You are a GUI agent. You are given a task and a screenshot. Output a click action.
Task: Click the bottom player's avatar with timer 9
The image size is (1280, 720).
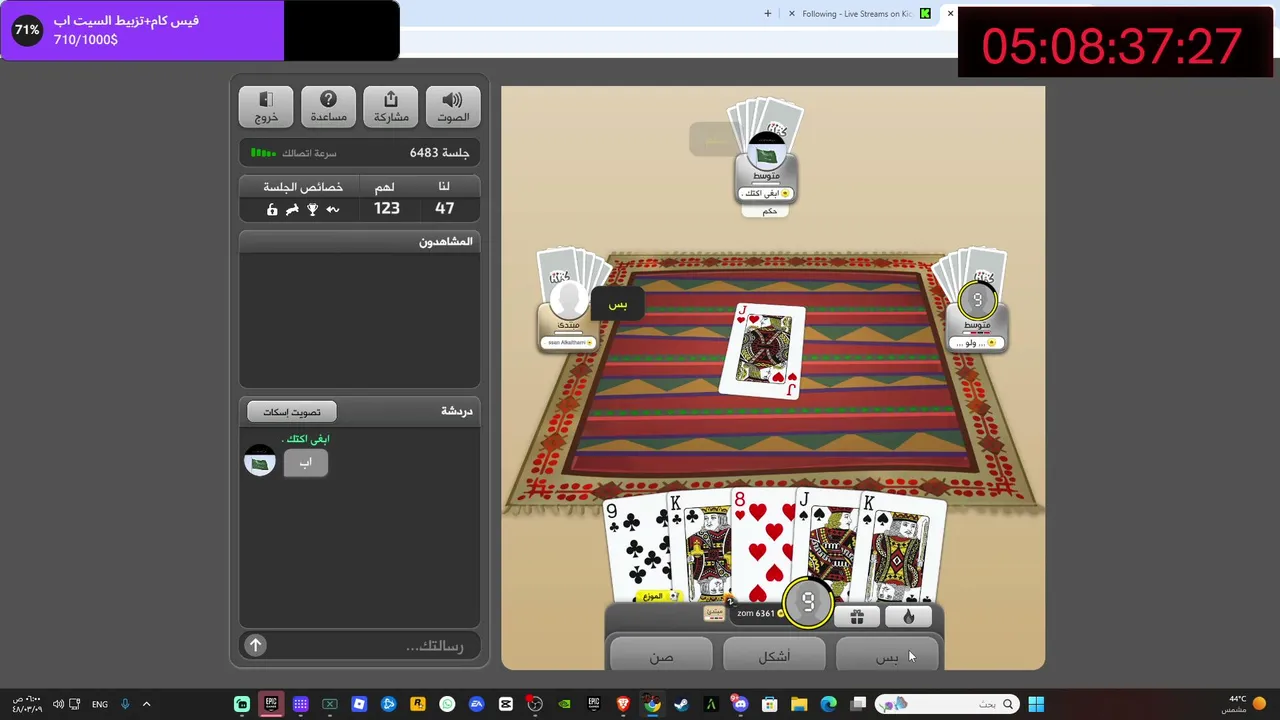[808, 602]
